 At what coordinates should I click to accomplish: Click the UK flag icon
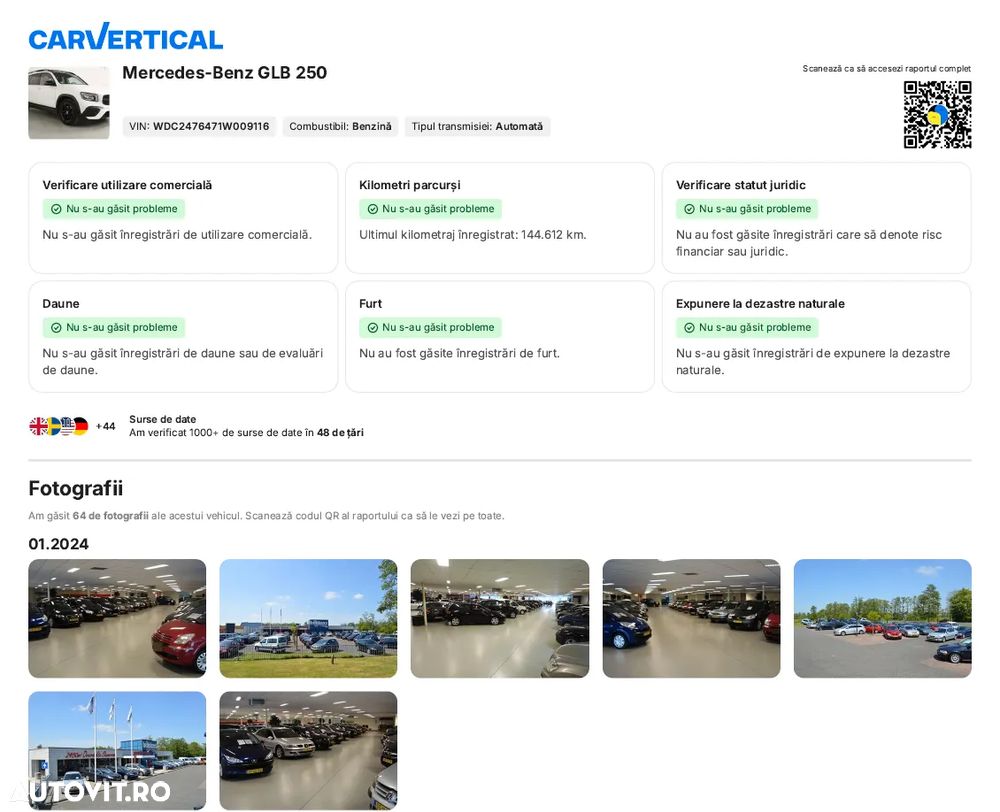tap(38, 426)
